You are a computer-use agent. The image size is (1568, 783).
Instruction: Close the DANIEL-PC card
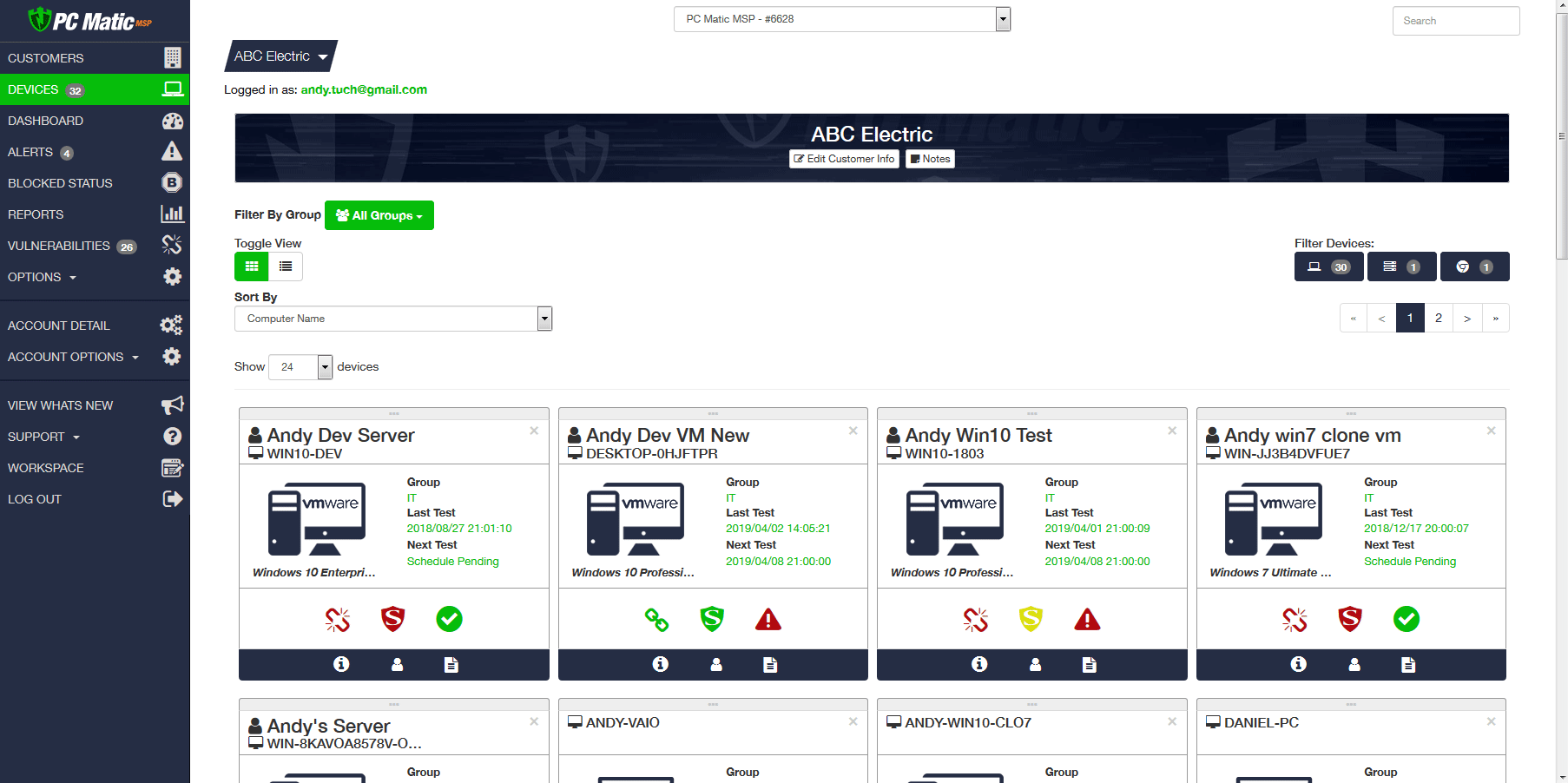1491,721
